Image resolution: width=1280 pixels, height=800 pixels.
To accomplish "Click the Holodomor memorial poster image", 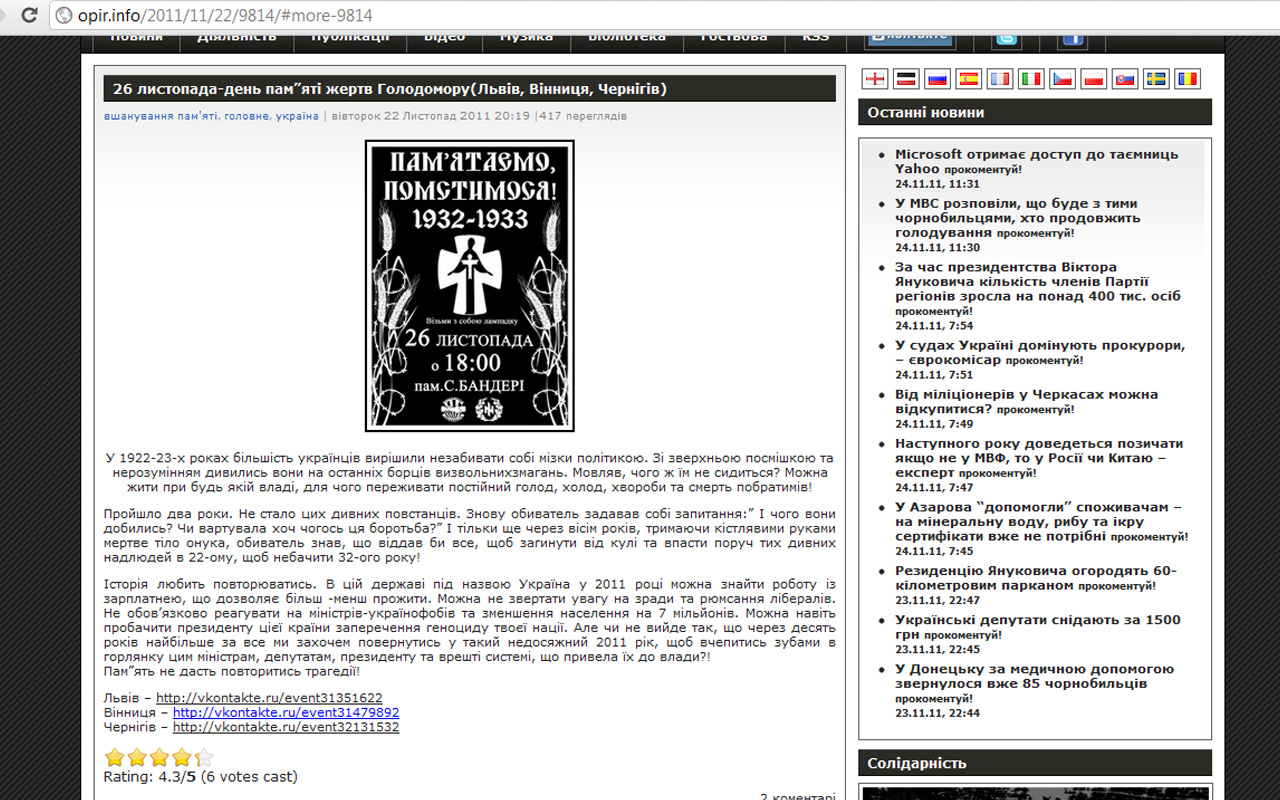I will (x=469, y=285).
